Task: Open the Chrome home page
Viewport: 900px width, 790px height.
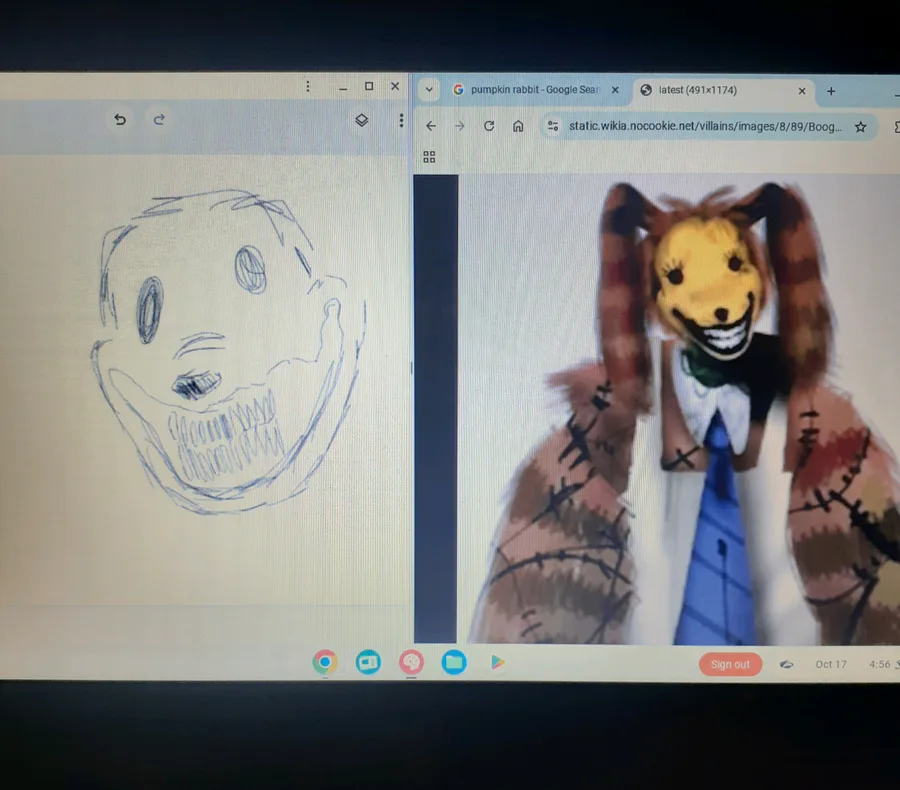Action: (518, 126)
